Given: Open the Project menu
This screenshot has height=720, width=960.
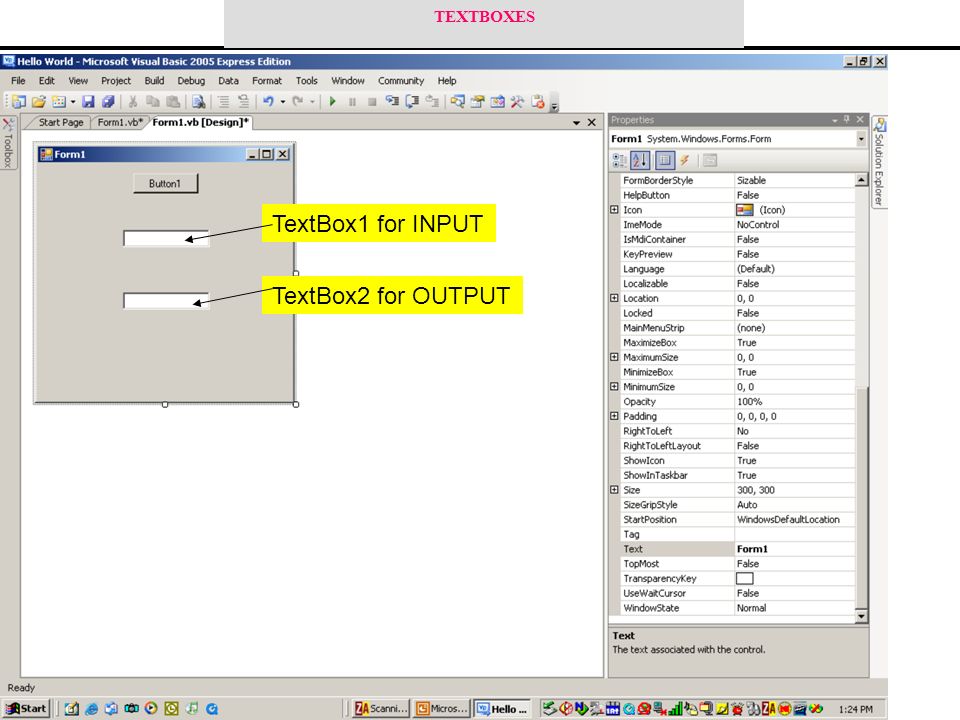Looking at the screenshot, I should pyautogui.click(x=116, y=81).
